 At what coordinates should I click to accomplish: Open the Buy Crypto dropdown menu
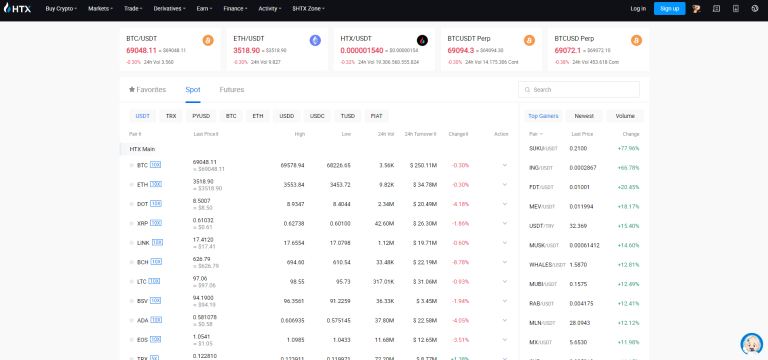61,8
